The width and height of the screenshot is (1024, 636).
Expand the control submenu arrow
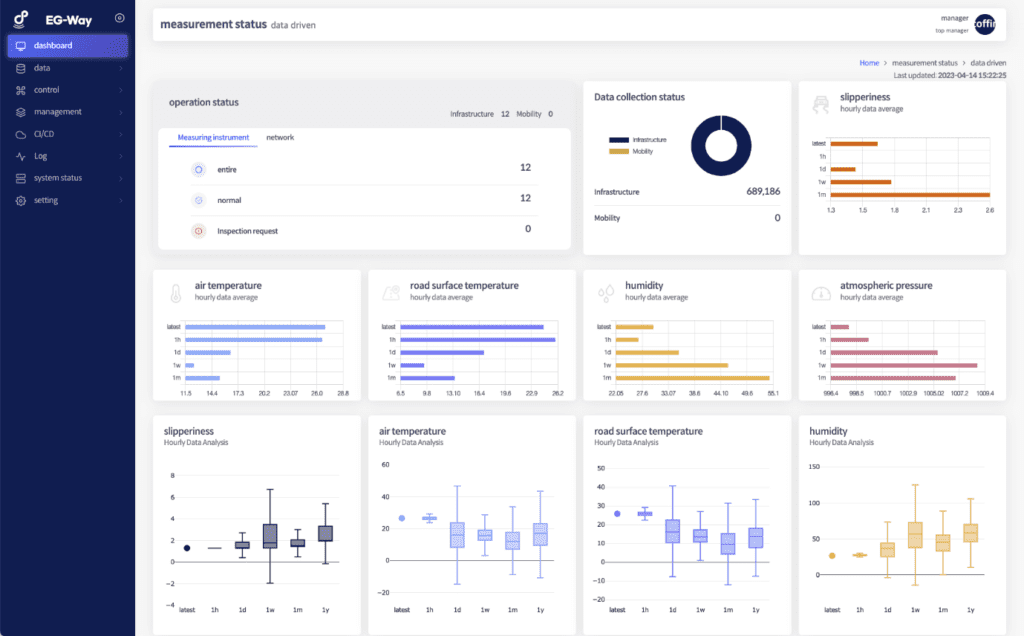[x=121, y=90]
